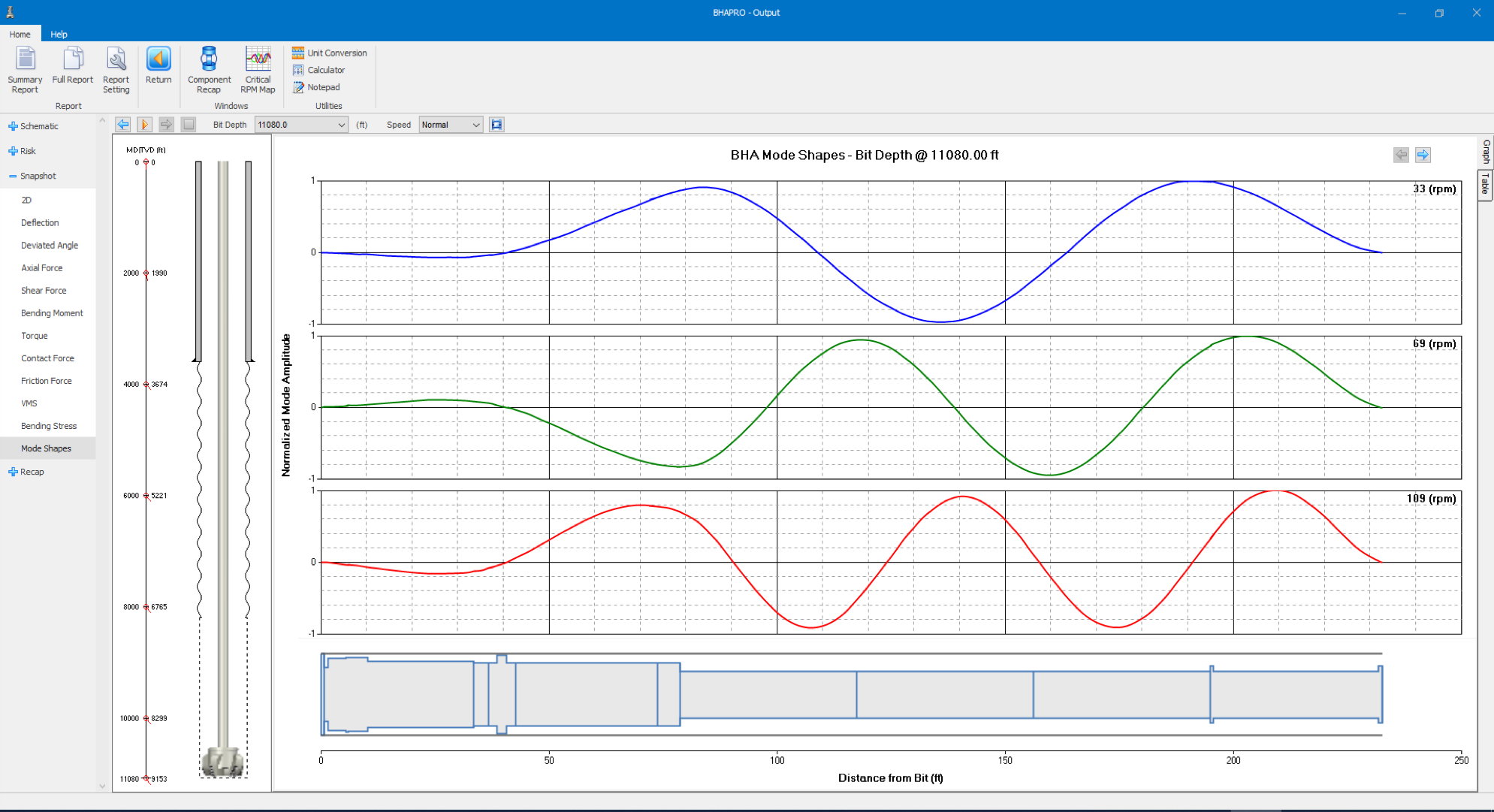
Task: Open the Bit Depth dropdown
Action: [x=341, y=125]
